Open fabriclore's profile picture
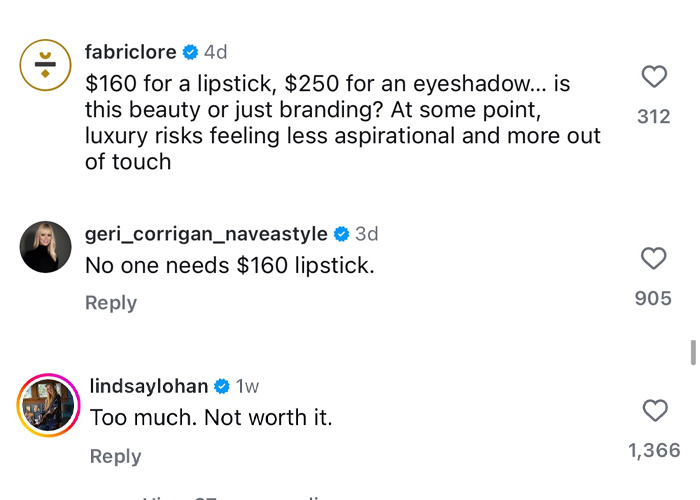 tap(45, 67)
